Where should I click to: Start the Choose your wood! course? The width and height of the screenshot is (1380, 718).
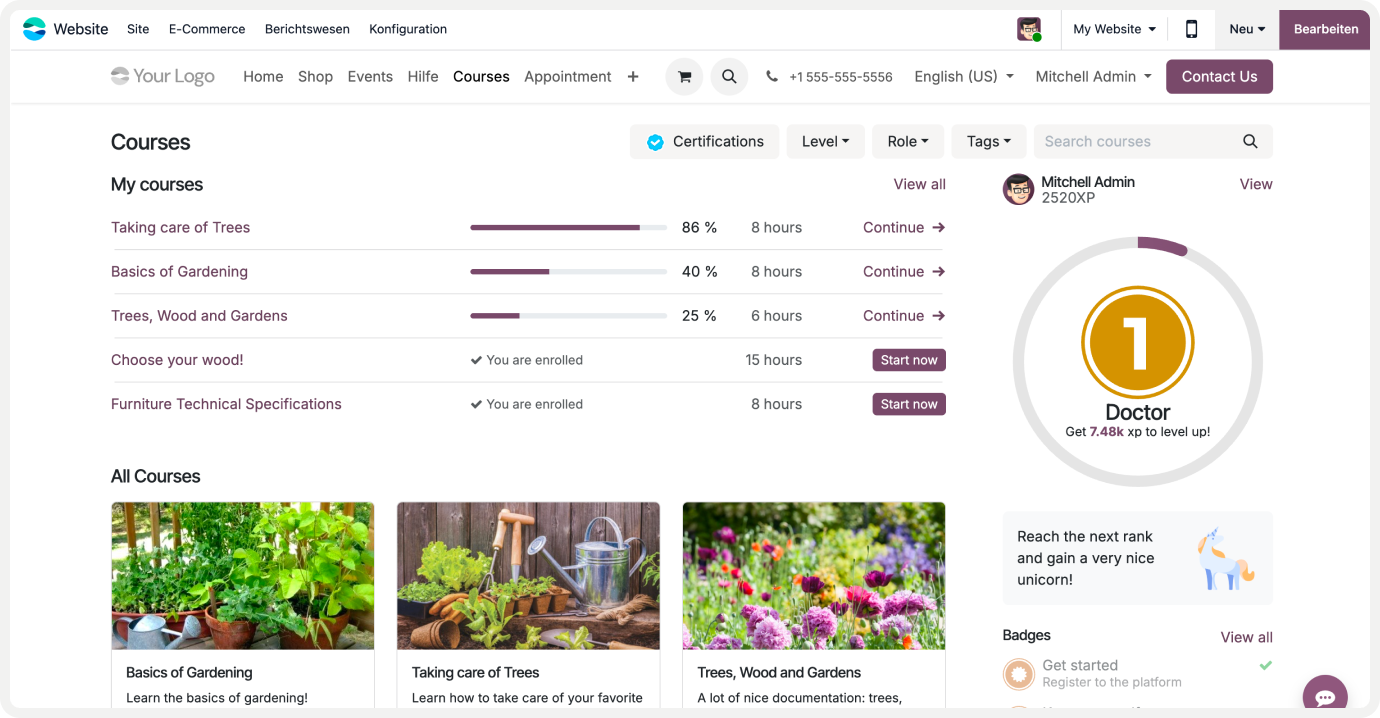(909, 360)
